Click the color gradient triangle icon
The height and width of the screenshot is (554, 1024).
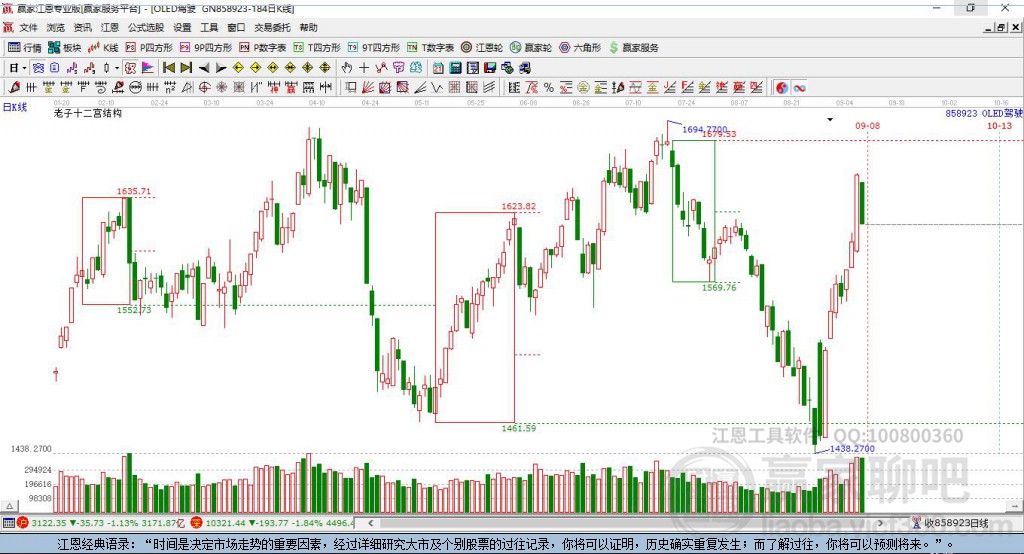click(148, 68)
